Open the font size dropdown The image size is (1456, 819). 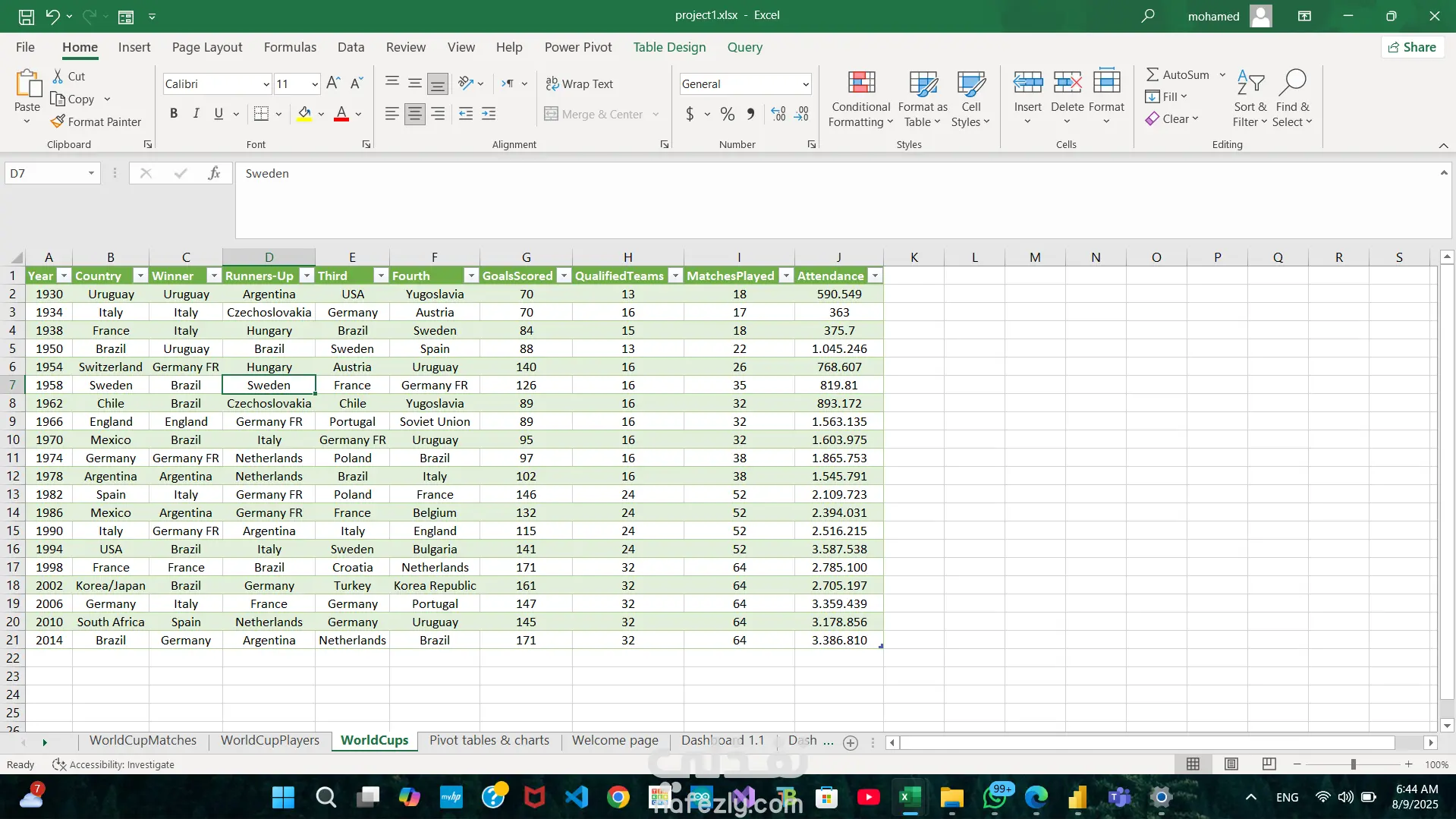point(314,84)
